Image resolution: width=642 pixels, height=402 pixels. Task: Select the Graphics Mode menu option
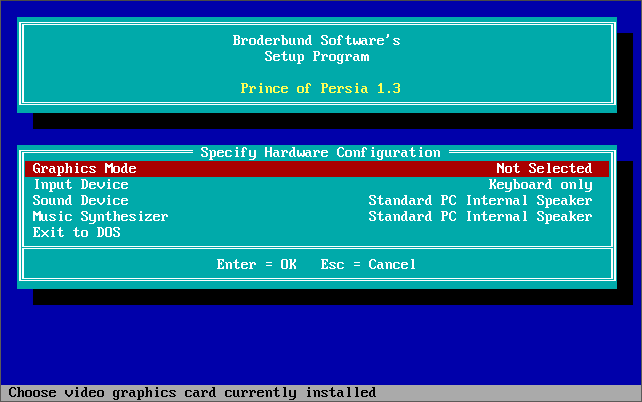coord(84,169)
